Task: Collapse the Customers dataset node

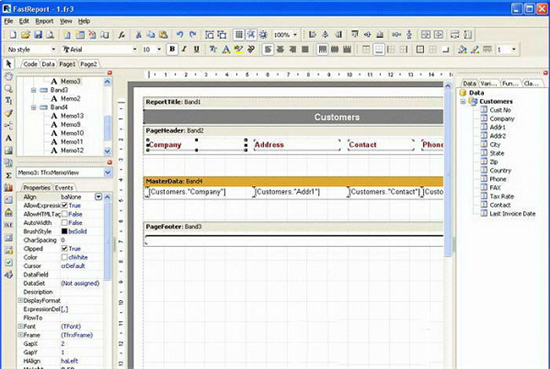Action: [463, 101]
